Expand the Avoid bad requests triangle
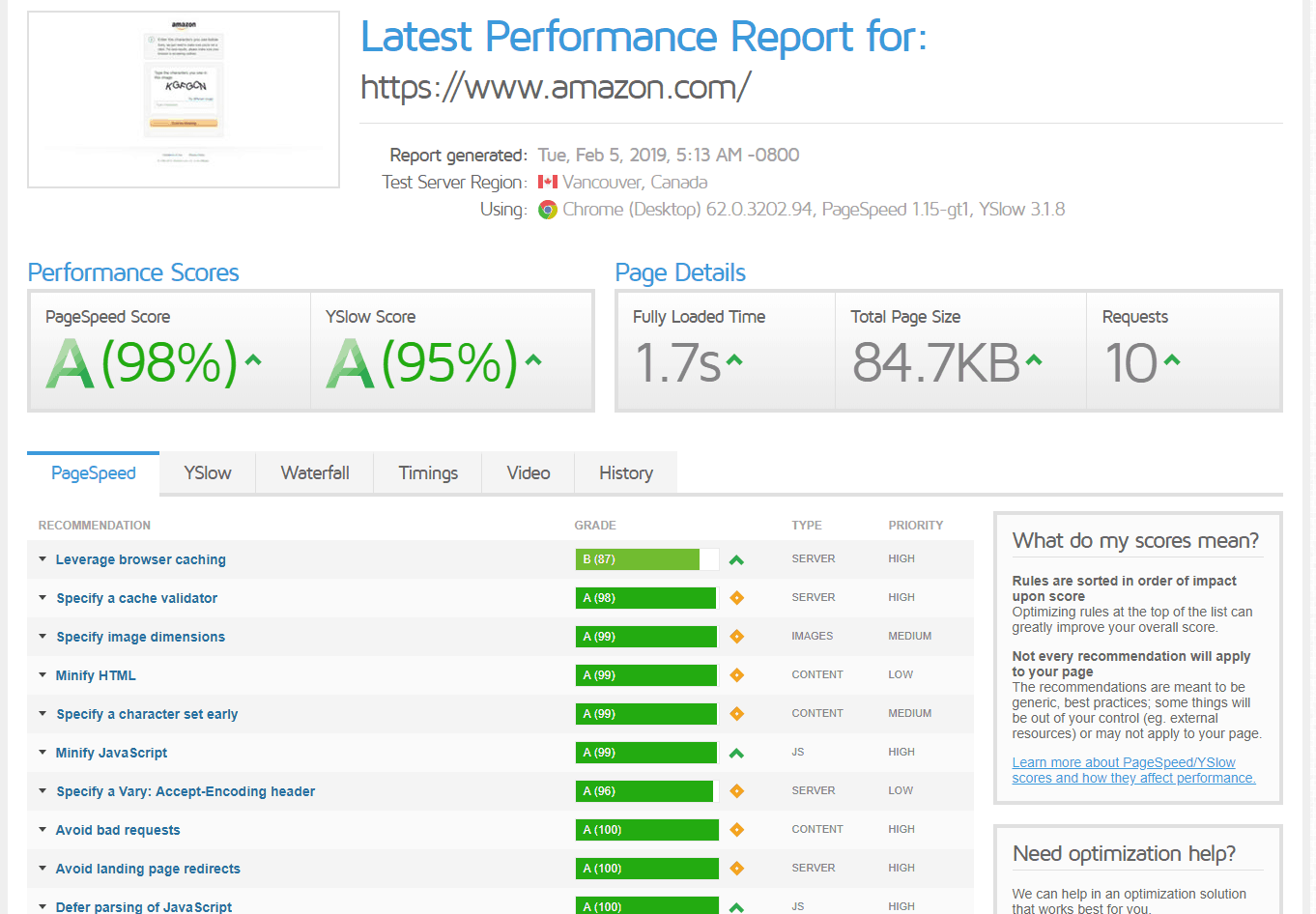 43,829
